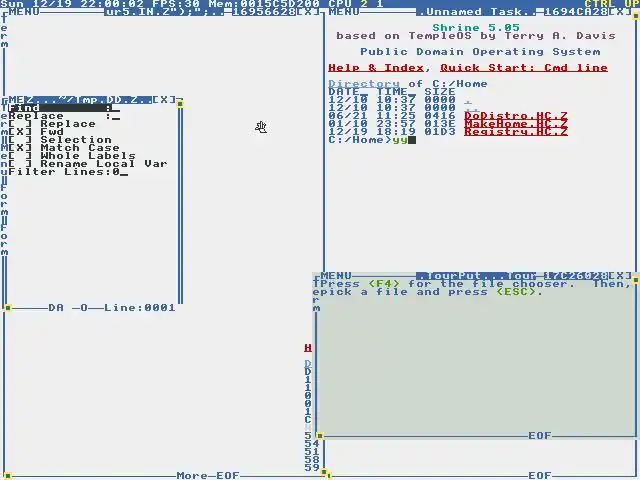Click the CTRL UP indicator in top bar
Image resolution: width=640 pixels, height=480 pixels.
(612, 4)
